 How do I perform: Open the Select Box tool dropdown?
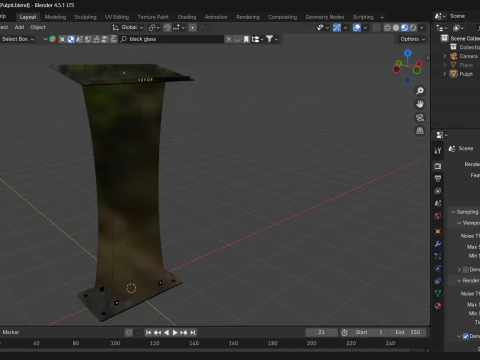[18, 39]
